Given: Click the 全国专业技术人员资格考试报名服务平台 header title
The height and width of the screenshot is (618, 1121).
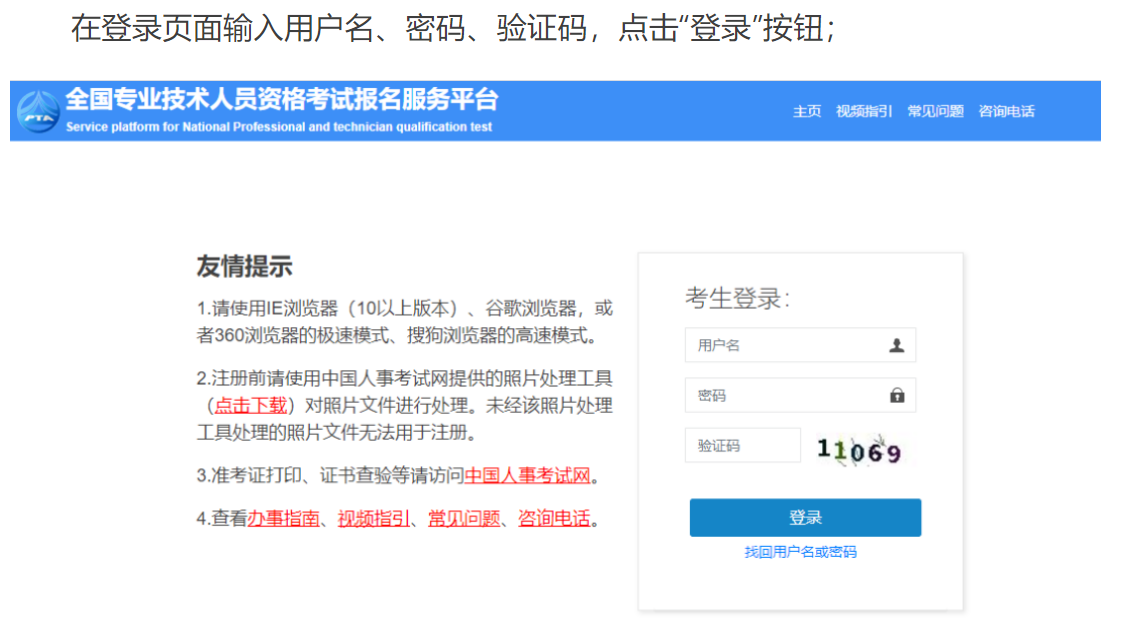Looking at the screenshot, I should [281, 100].
